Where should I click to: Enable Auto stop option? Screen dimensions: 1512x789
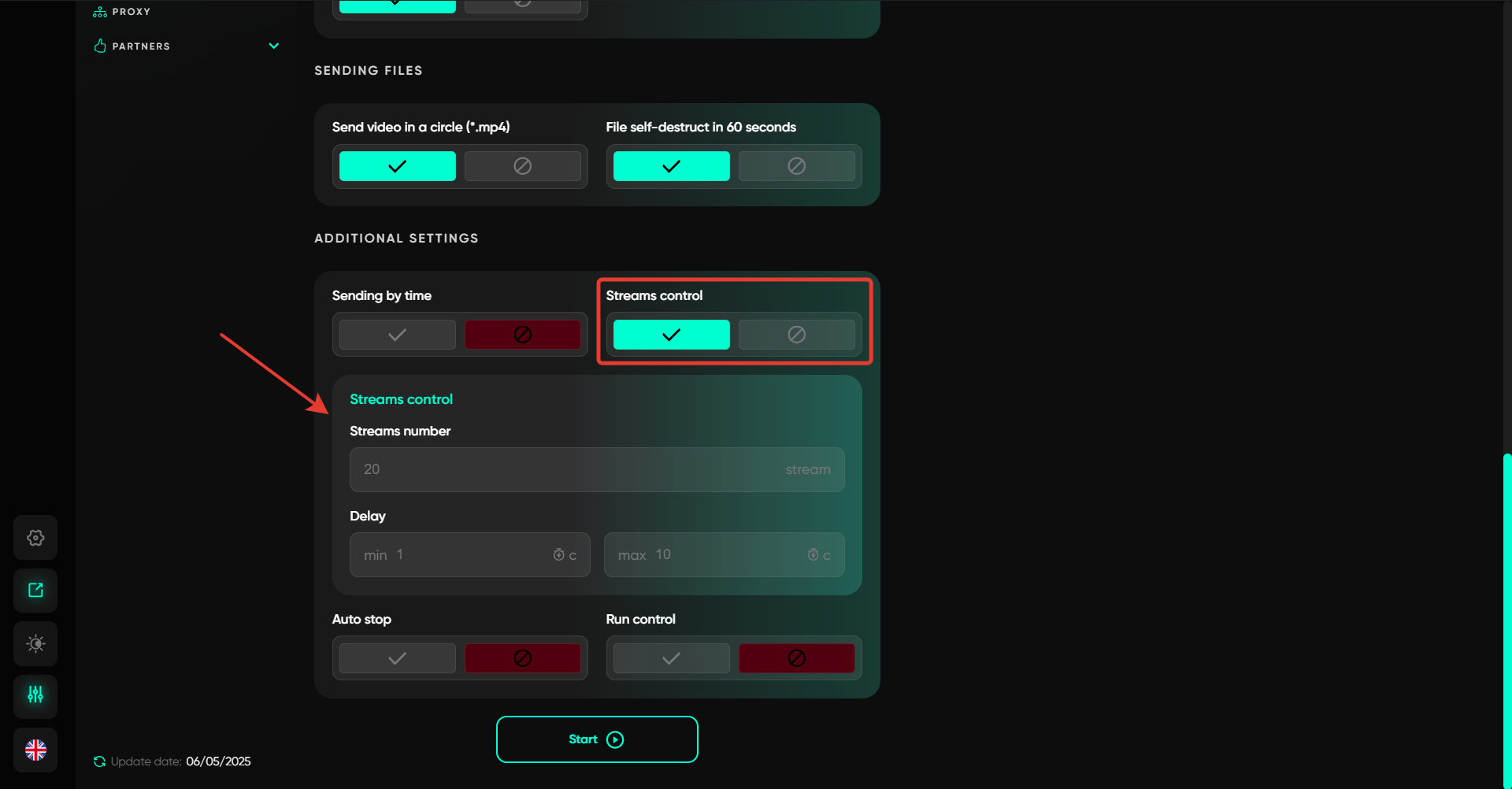coord(397,658)
